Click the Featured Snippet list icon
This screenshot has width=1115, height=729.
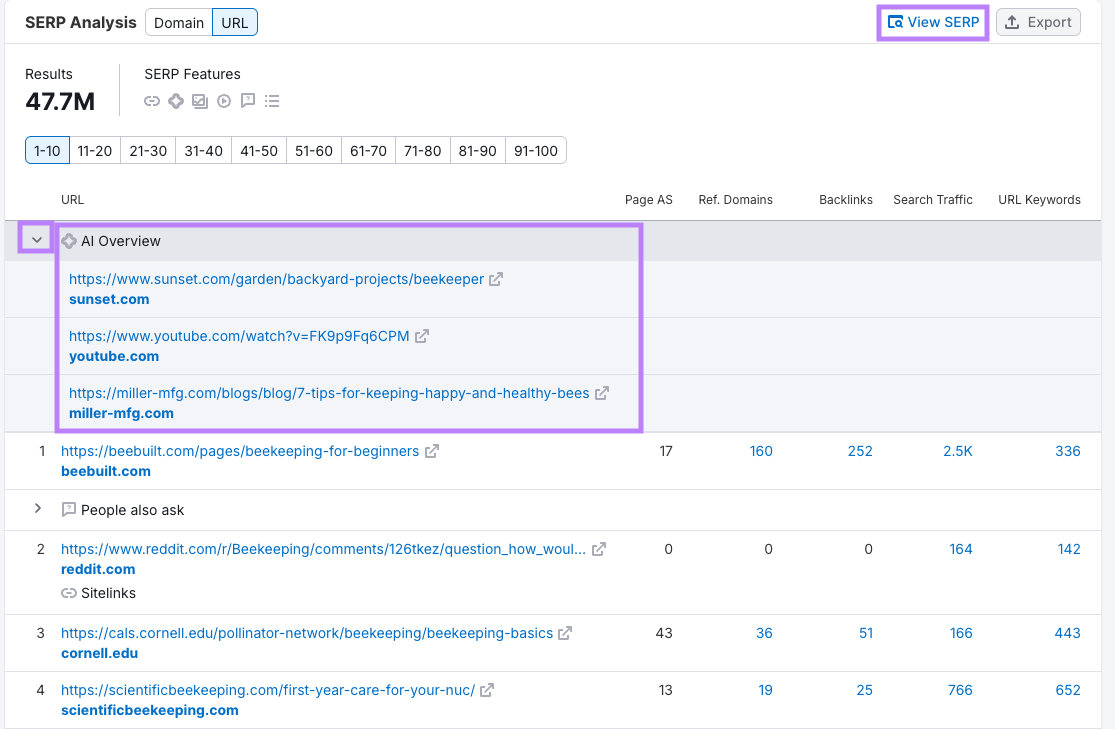[272, 100]
